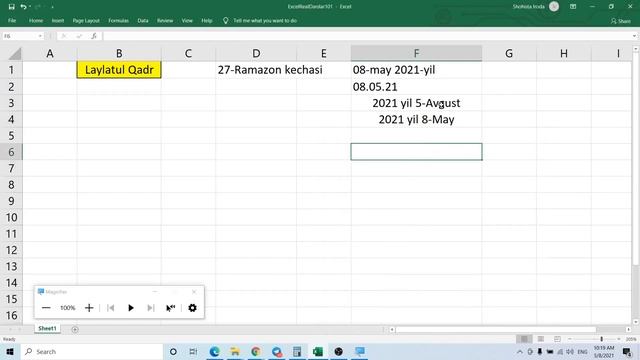640x360 pixels.
Task: Click Magnifier previous sentence button
Action: click(x=110, y=308)
